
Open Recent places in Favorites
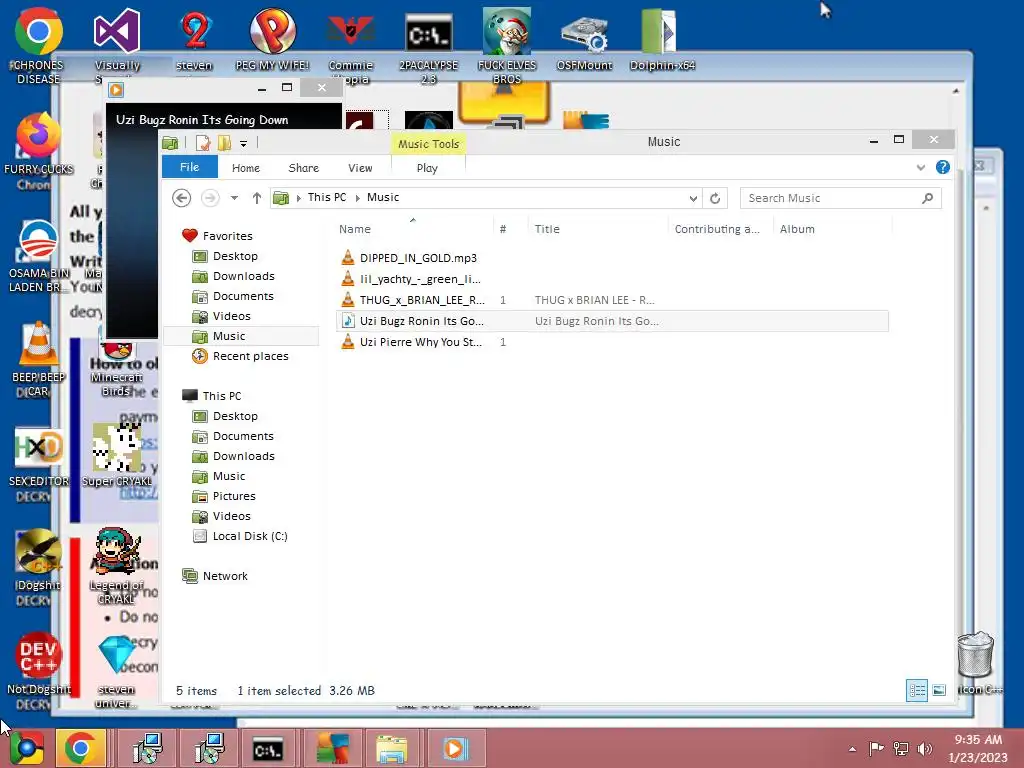point(250,356)
